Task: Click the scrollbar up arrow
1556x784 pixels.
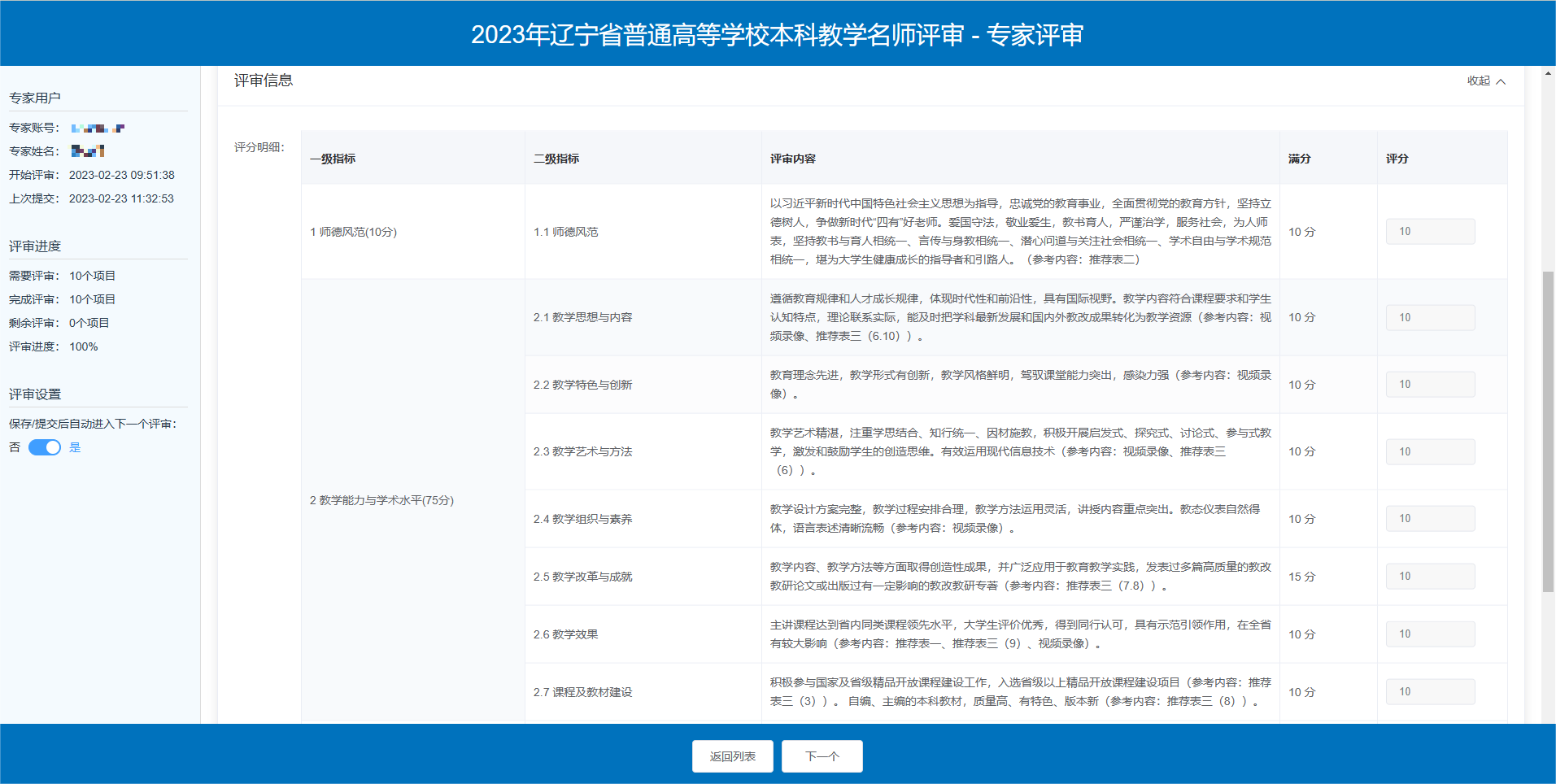Action: coord(1548,73)
